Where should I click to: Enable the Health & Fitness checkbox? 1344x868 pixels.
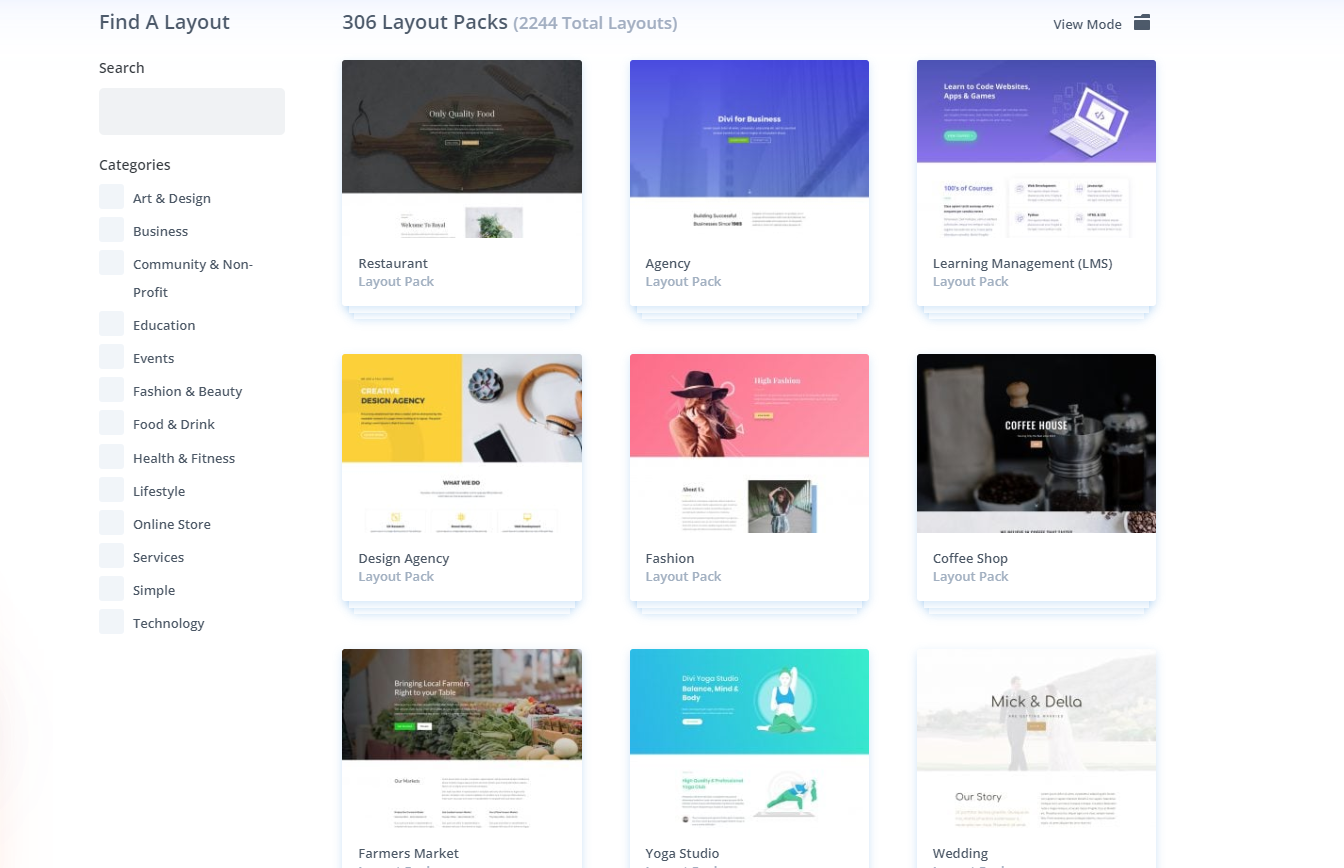(111, 457)
